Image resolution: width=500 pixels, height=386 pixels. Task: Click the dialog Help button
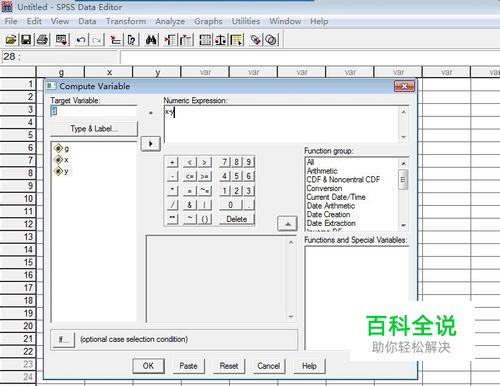coord(309,366)
